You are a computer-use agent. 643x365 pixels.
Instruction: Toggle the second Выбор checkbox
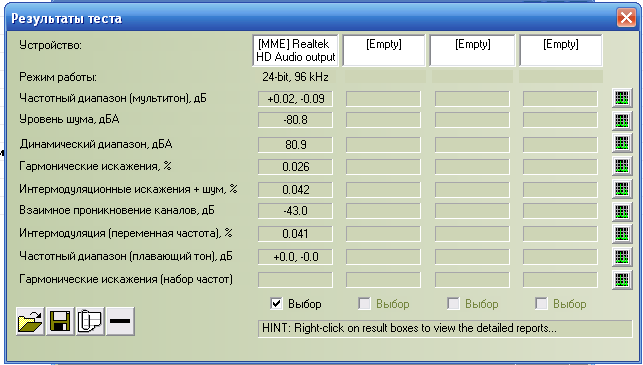pyautogui.click(x=364, y=304)
